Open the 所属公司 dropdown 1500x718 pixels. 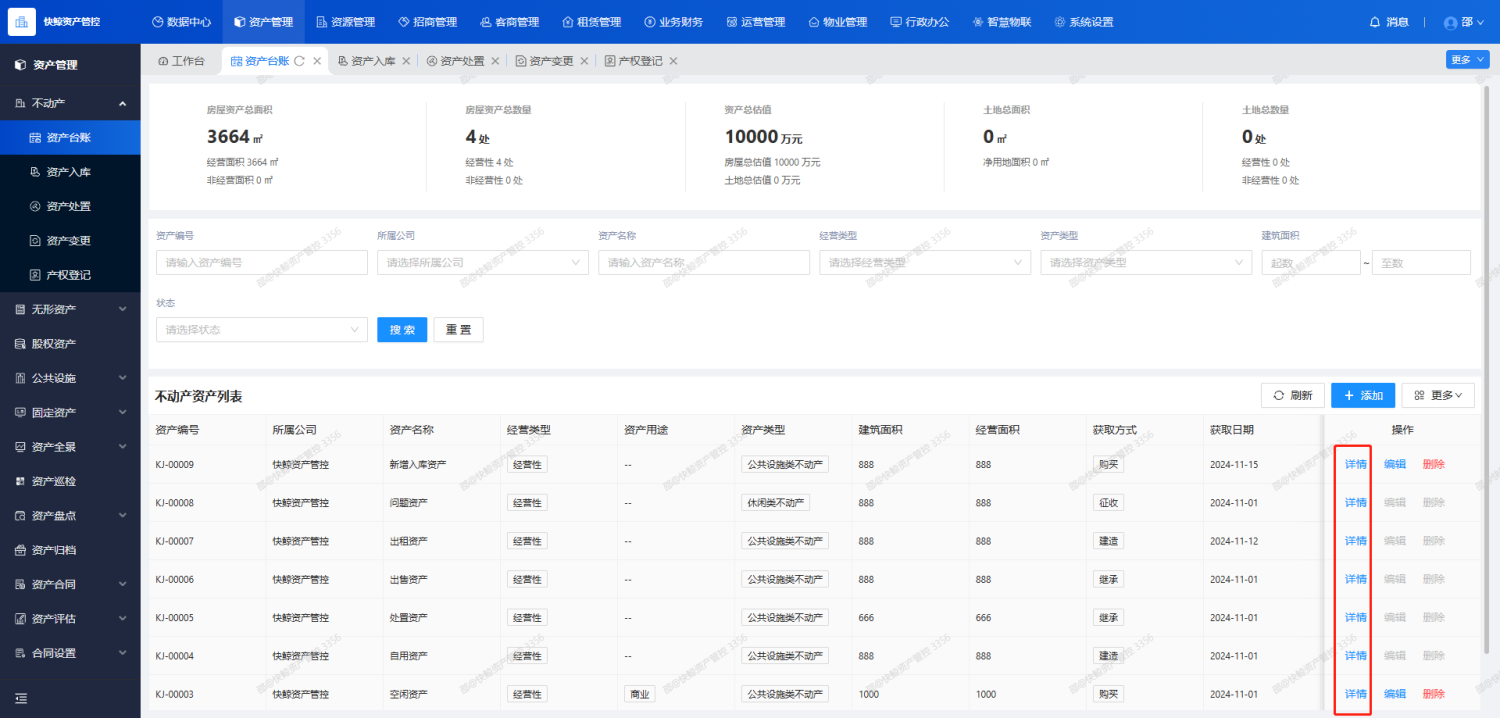tap(483, 262)
